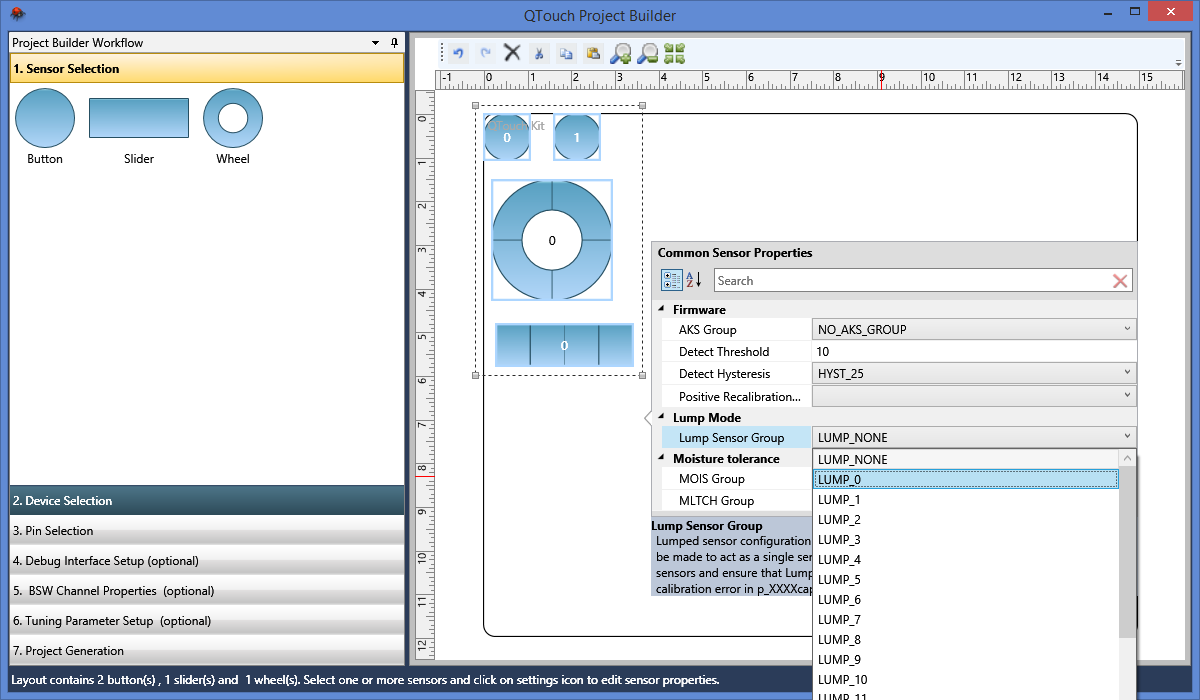This screenshot has width=1200, height=700.
Task: Choose LUMP_2 in the dropdown list
Action: coord(966,519)
